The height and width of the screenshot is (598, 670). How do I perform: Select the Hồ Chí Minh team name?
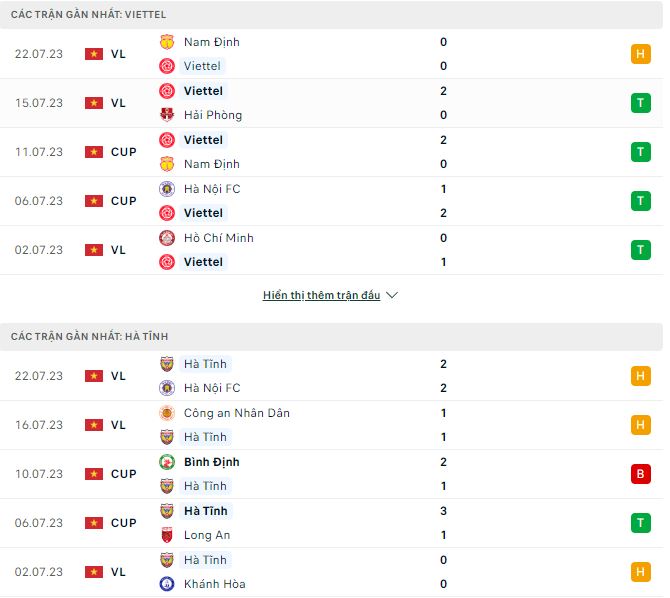pyautogui.click(x=219, y=238)
